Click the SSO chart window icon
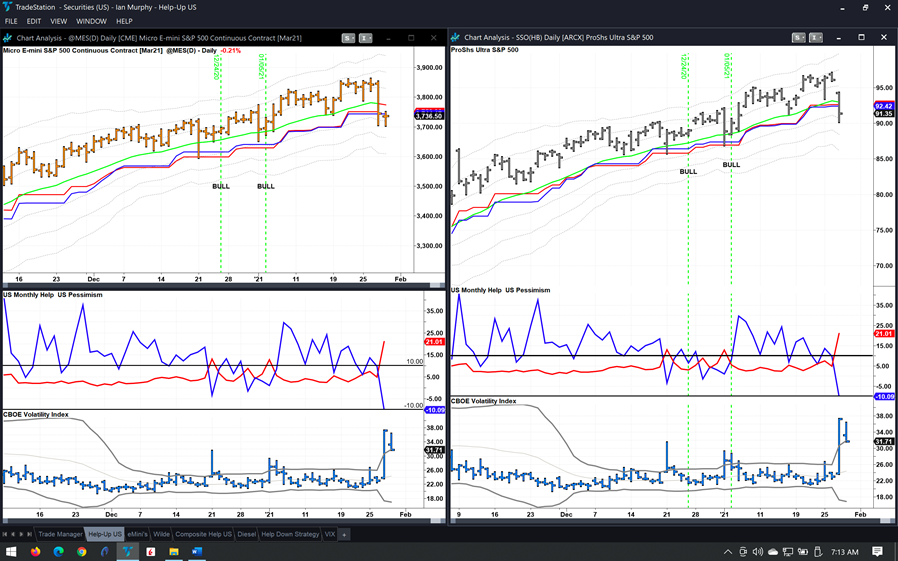Screen dimensions: 898x561 456,38
